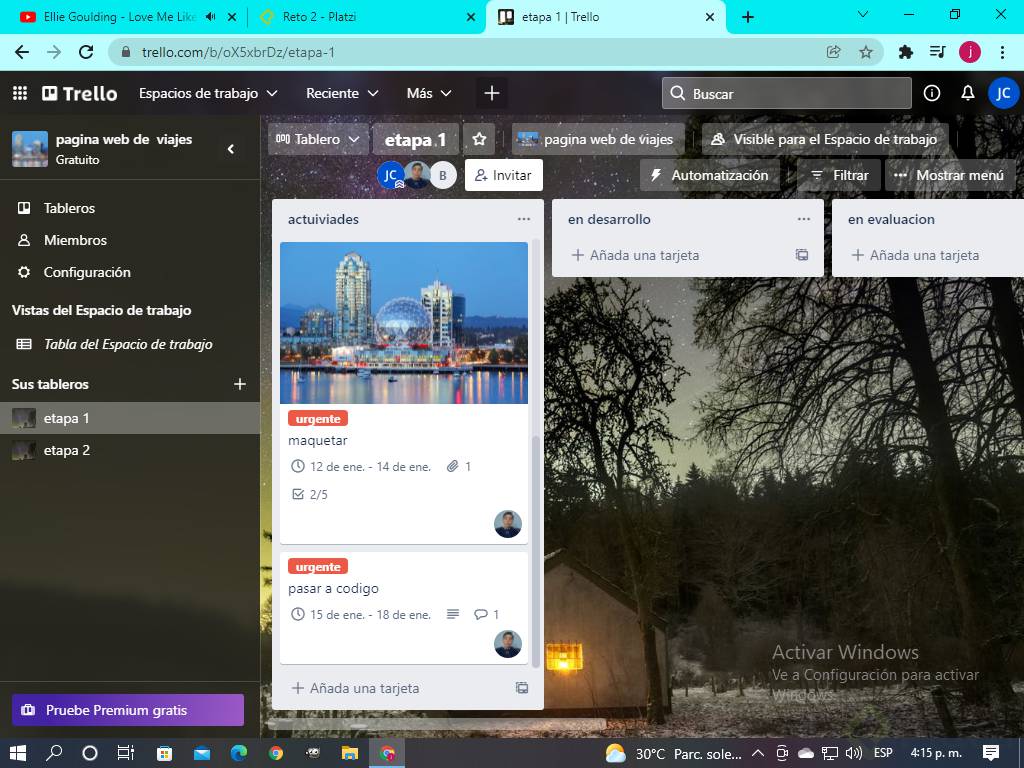Open File Explorer in taskbar
Screen dimensions: 1024x768
350,754
